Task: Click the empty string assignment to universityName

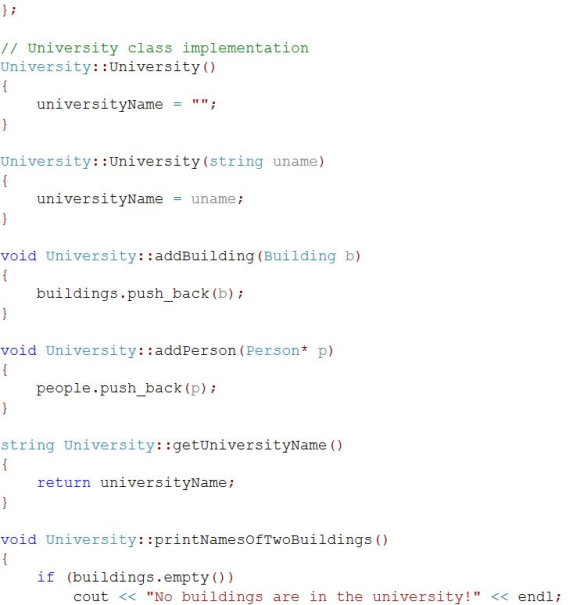Action: pyautogui.click(x=127, y=105)
